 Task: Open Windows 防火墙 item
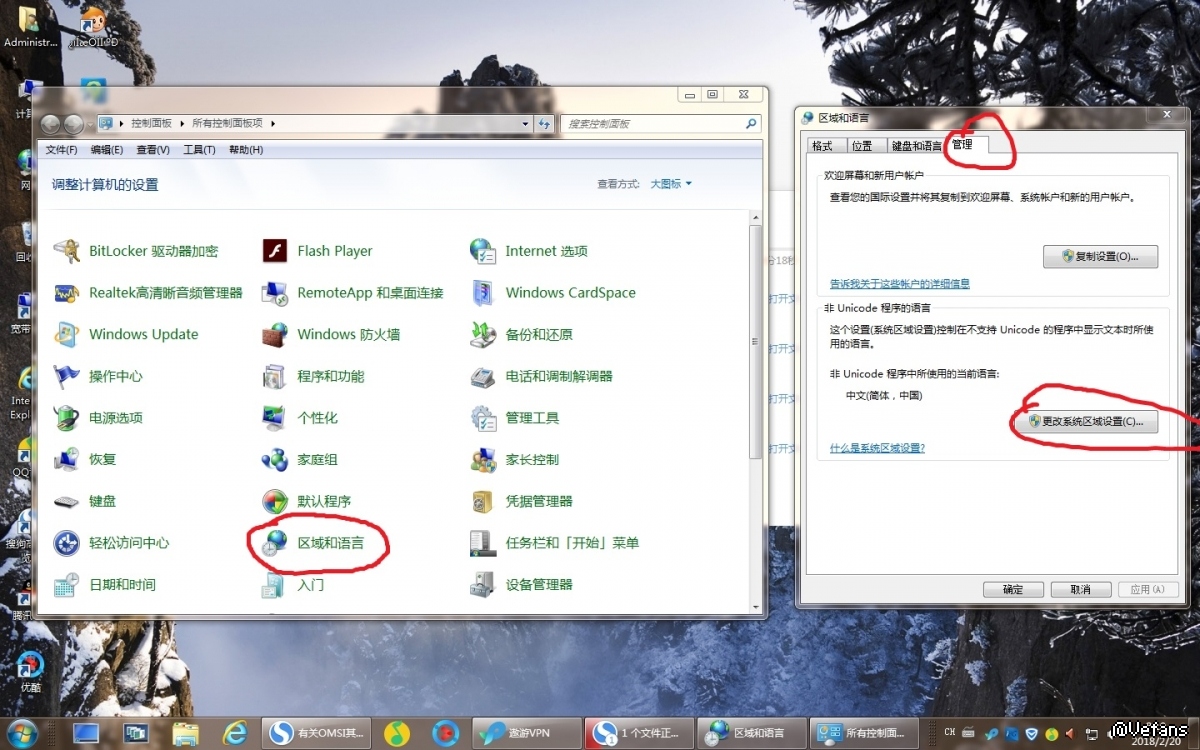331,334
